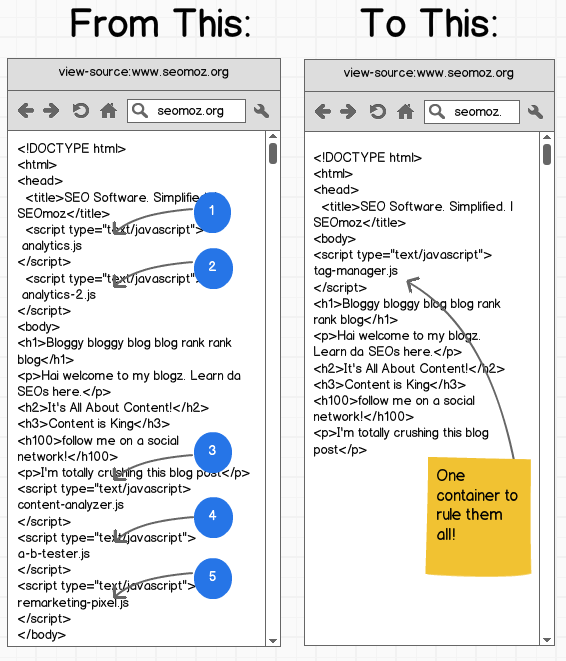Click scroll up arrow in left browser

pos(273,136)
